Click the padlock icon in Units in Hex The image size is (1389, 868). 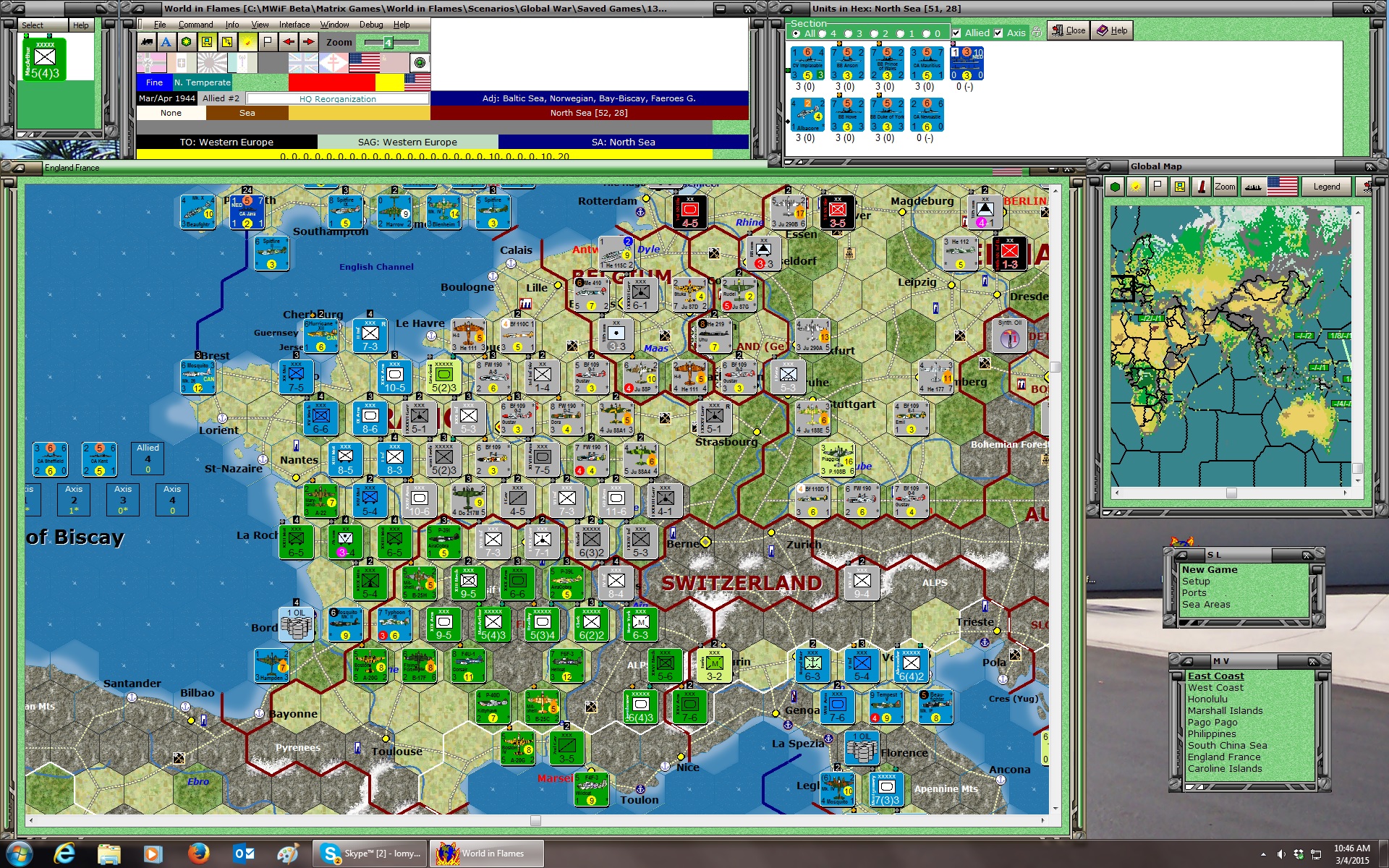(x=1036, y=33)
